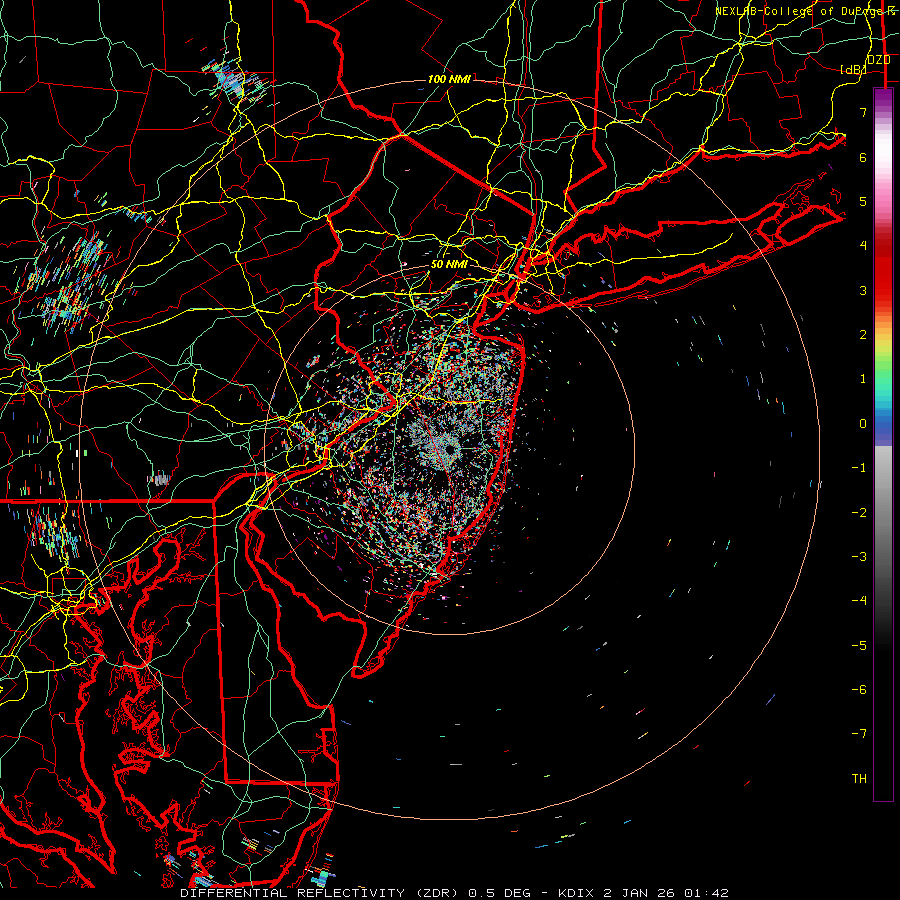This screenshot has width=900, height=900.
Task: Click the red band of the ZDR color bar
Action: 883,267
